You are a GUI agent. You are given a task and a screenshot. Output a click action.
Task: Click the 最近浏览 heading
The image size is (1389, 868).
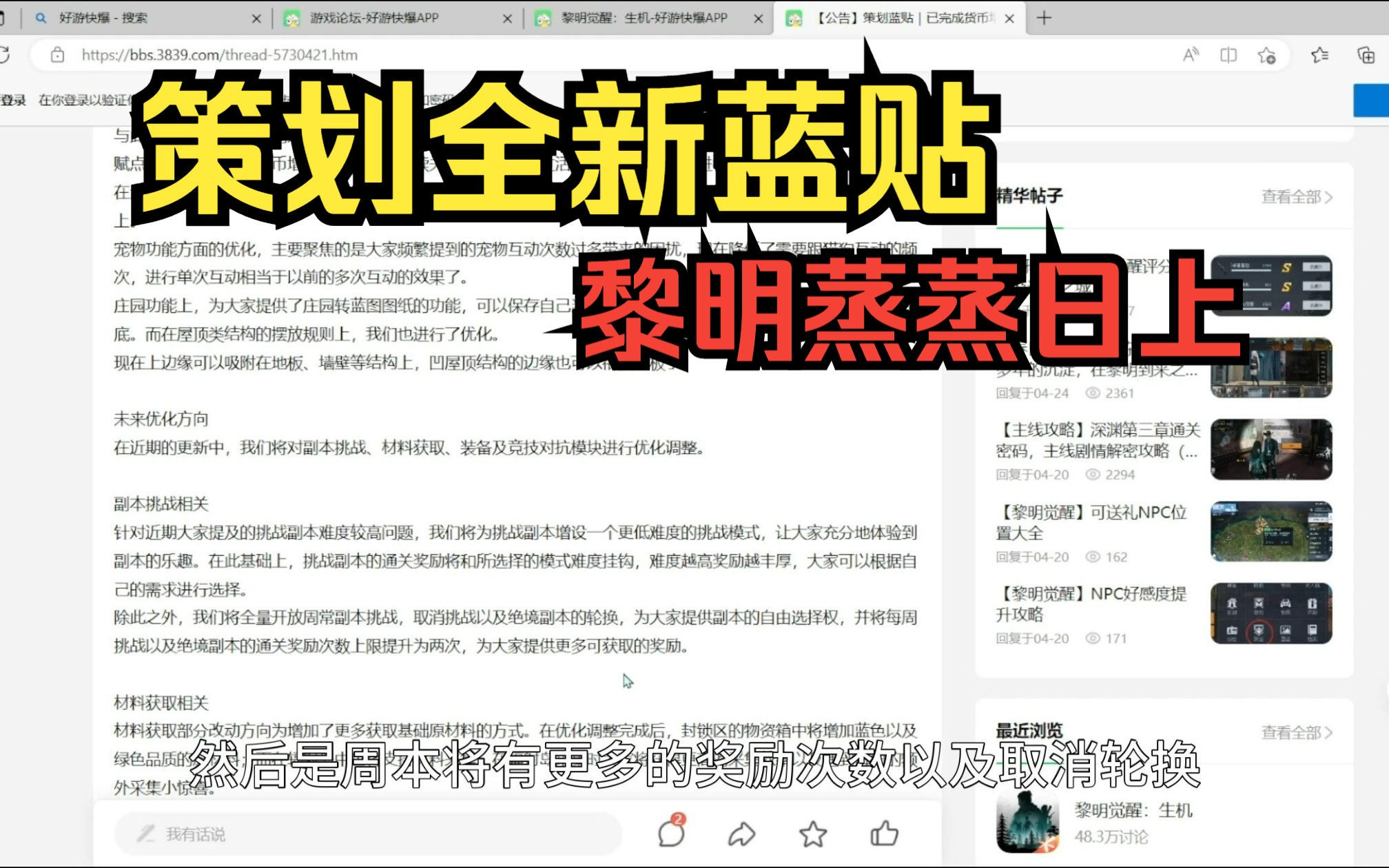click(x=1029, y=730)
